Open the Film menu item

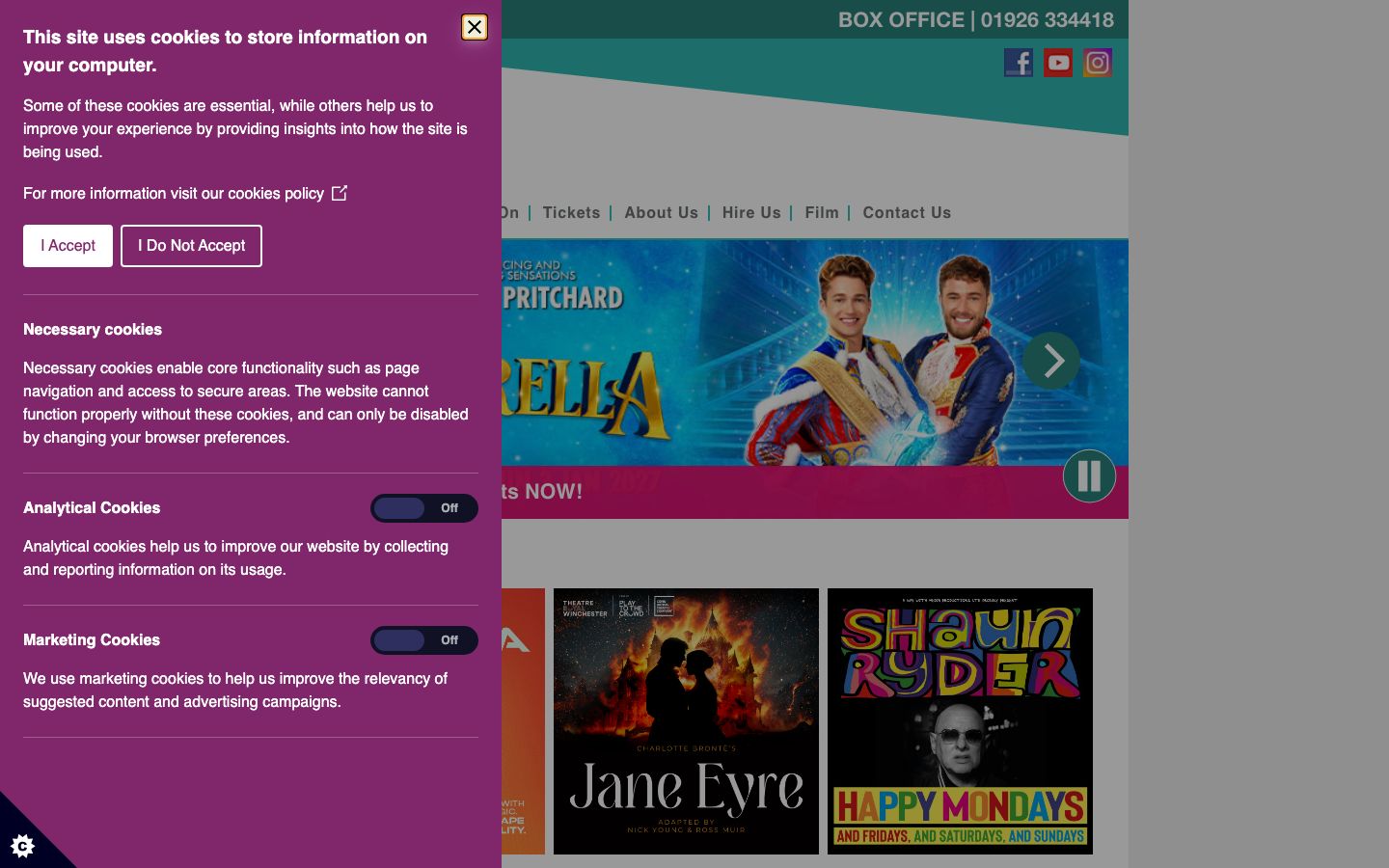pos(822,212)
